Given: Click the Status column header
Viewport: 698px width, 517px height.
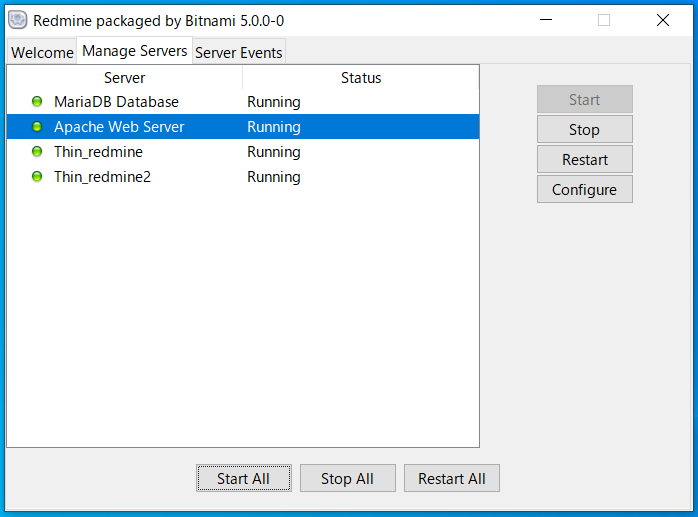Looking at the screenshot, I should [360, 78].
